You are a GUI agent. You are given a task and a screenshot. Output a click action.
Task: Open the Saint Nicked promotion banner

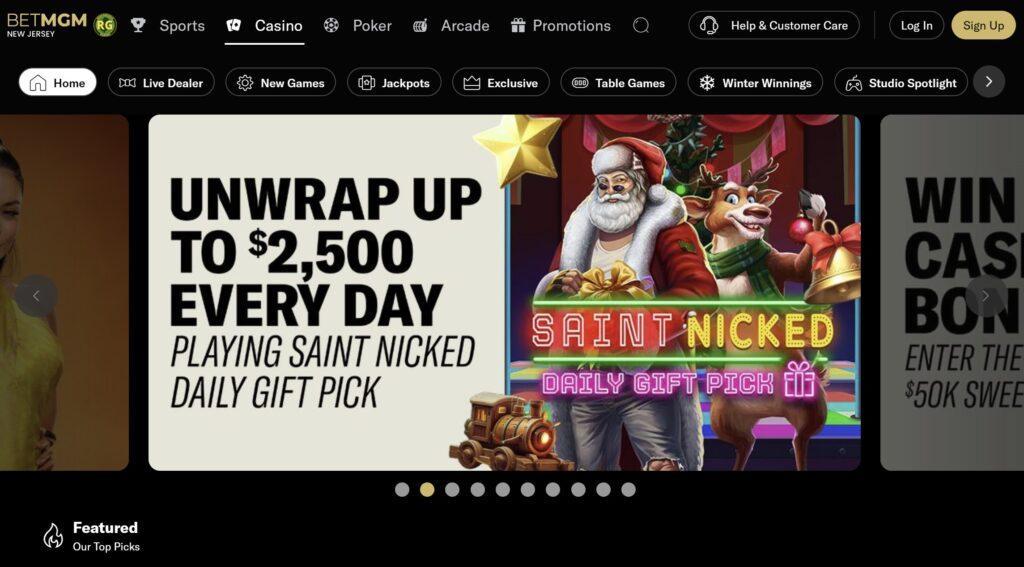(504, 293)
